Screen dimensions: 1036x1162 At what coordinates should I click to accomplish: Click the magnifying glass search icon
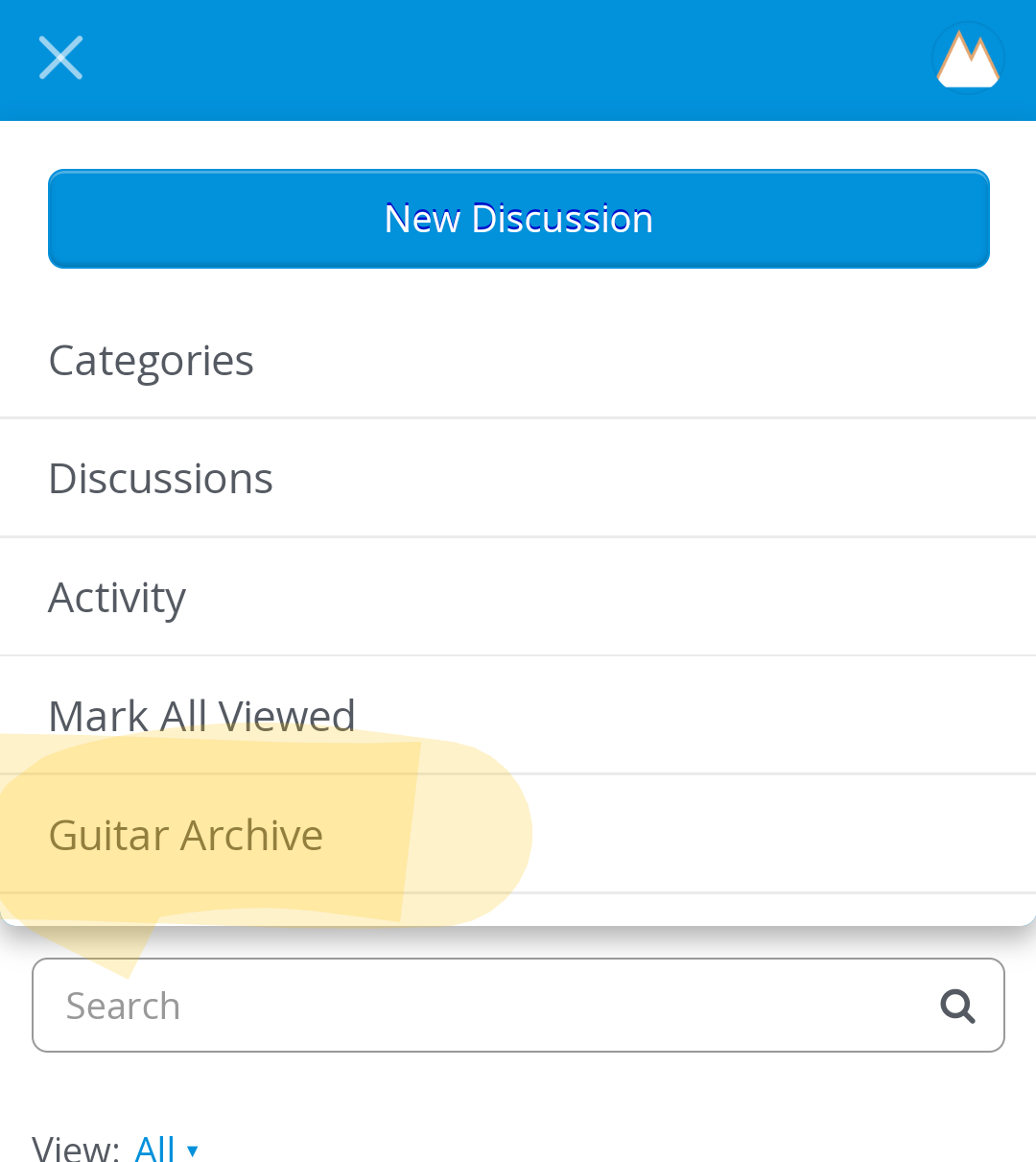[957, 1006]
